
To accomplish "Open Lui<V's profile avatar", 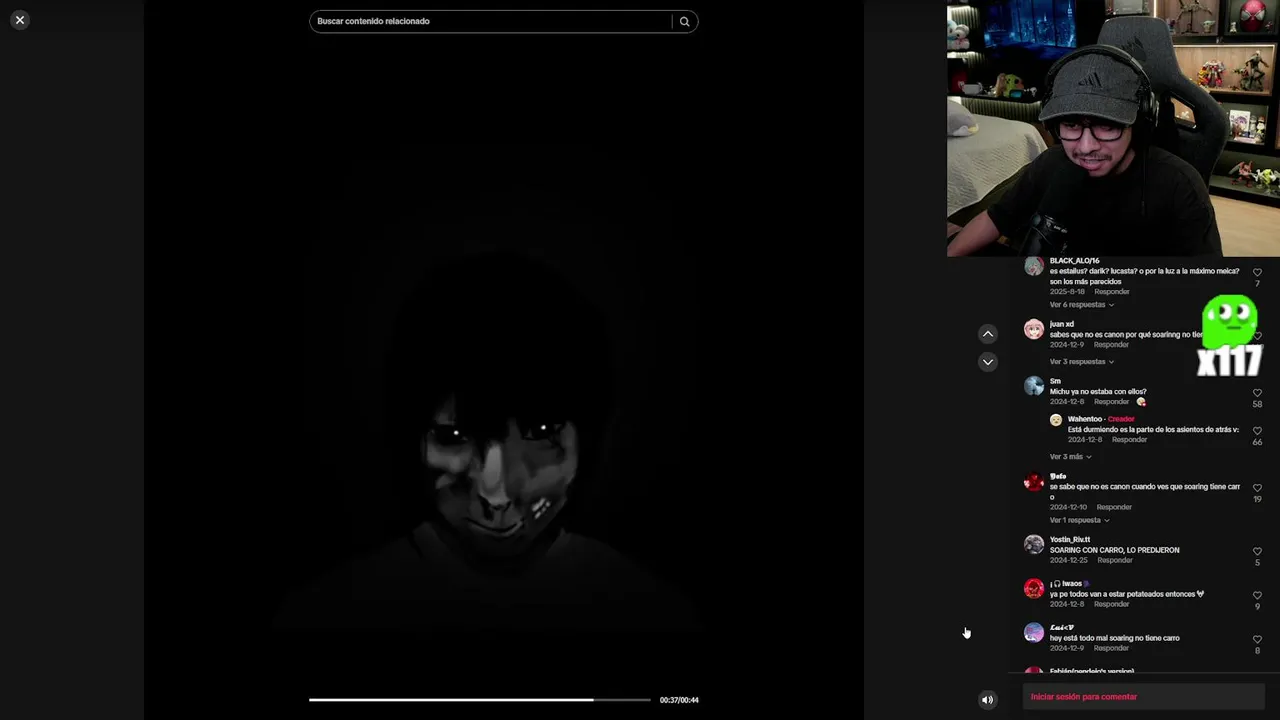I will pyautogui.click(x=1034, y=632).
